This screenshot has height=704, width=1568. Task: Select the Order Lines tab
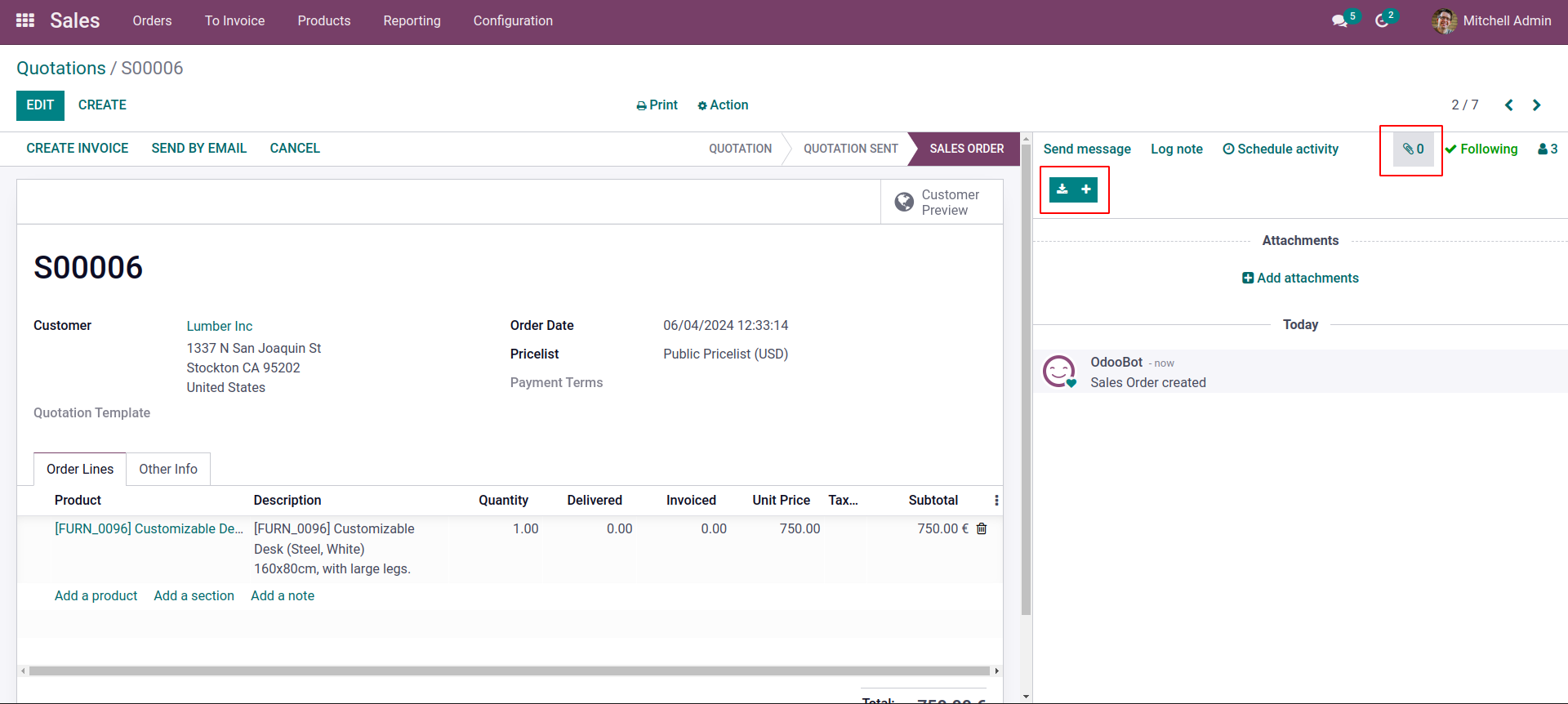pos(80,470)
